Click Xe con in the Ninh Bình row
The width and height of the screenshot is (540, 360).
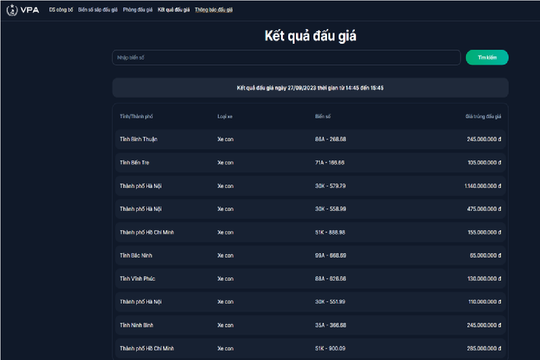(x=226, y=325)
